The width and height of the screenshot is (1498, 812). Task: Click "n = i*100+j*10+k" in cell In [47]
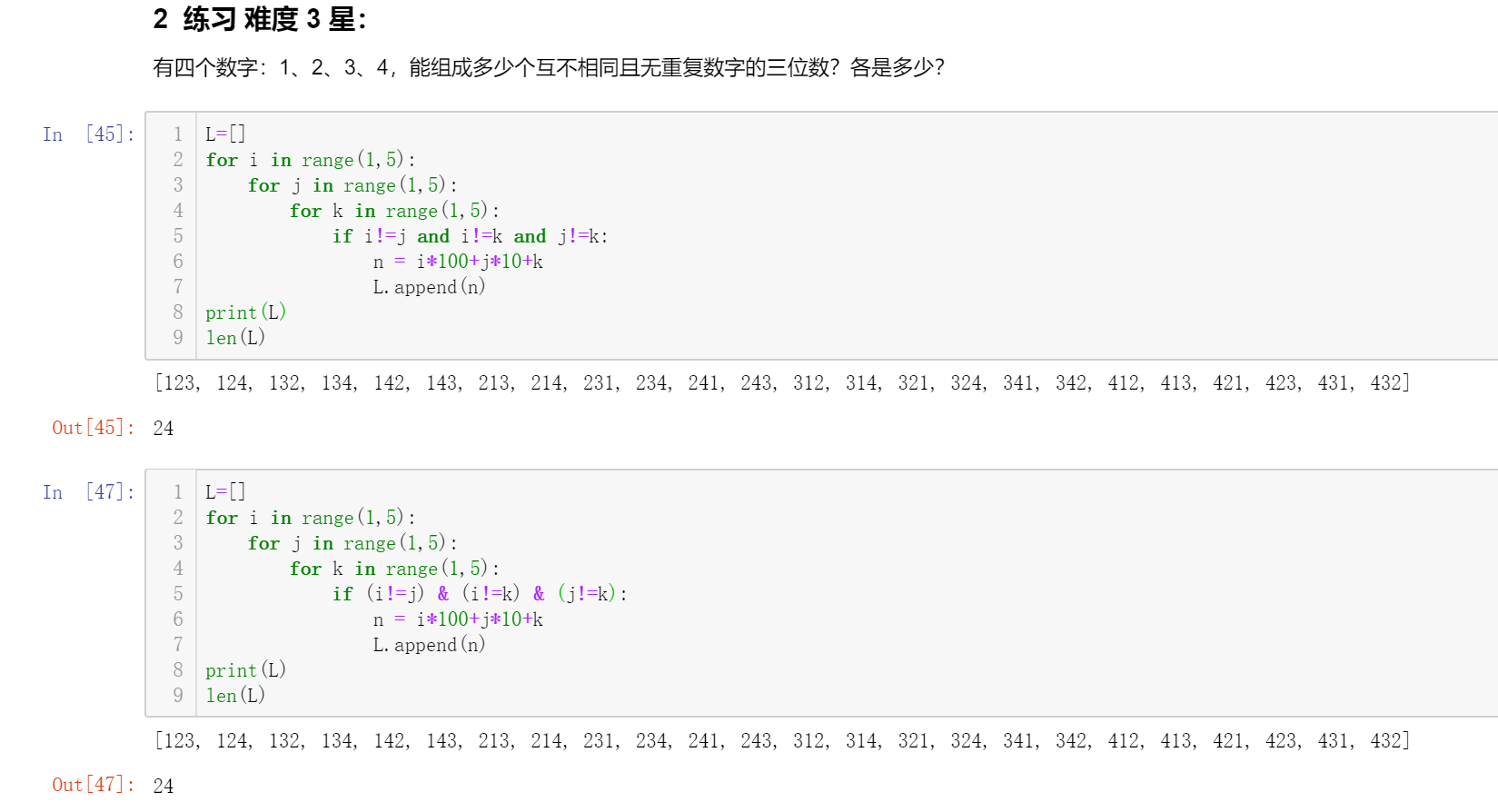pyautogui.click(x=458, y=619)
